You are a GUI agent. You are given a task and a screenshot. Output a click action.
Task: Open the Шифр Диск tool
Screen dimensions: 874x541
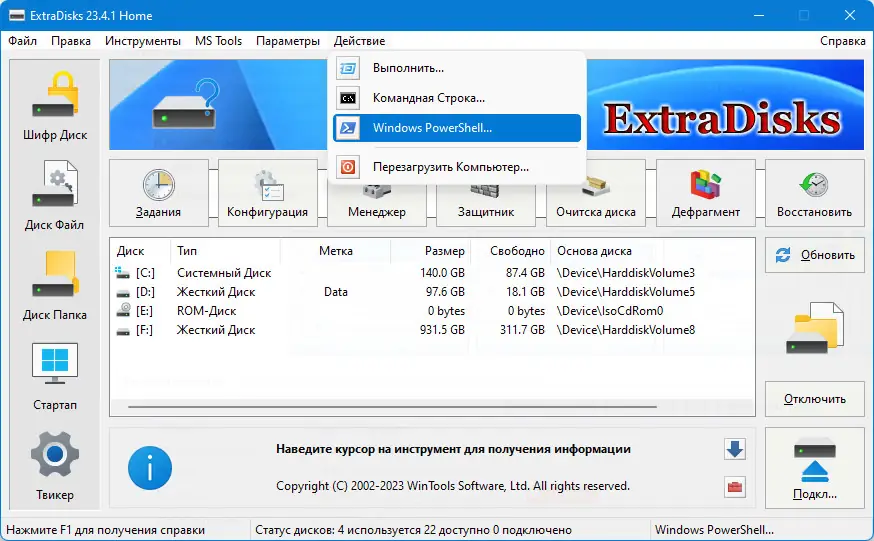(x=55, y=106)
